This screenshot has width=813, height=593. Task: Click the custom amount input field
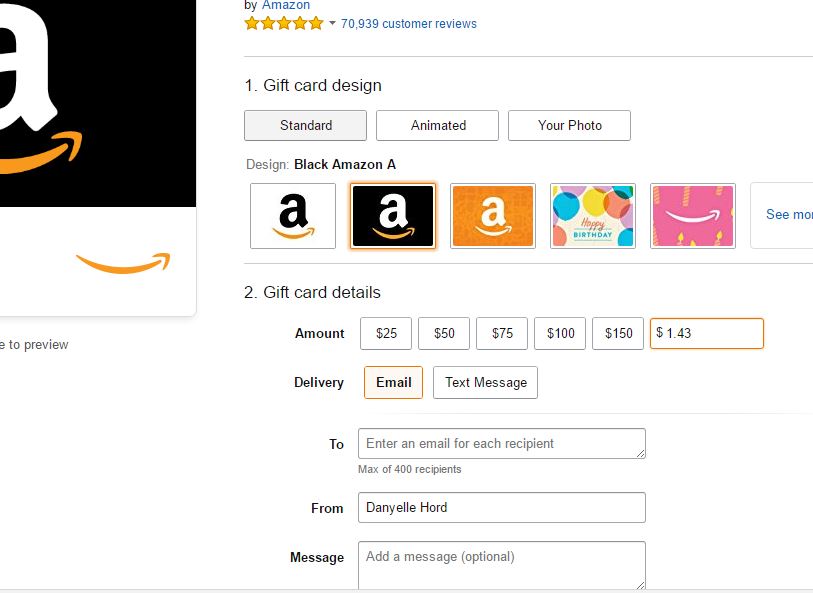coord(707,333)
